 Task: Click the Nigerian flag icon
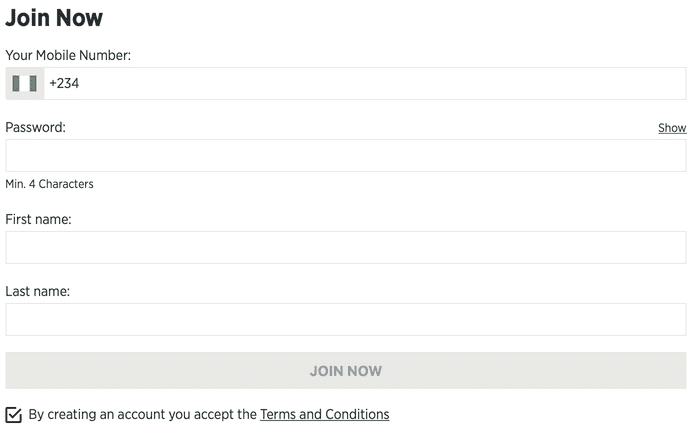coord(24,83)
